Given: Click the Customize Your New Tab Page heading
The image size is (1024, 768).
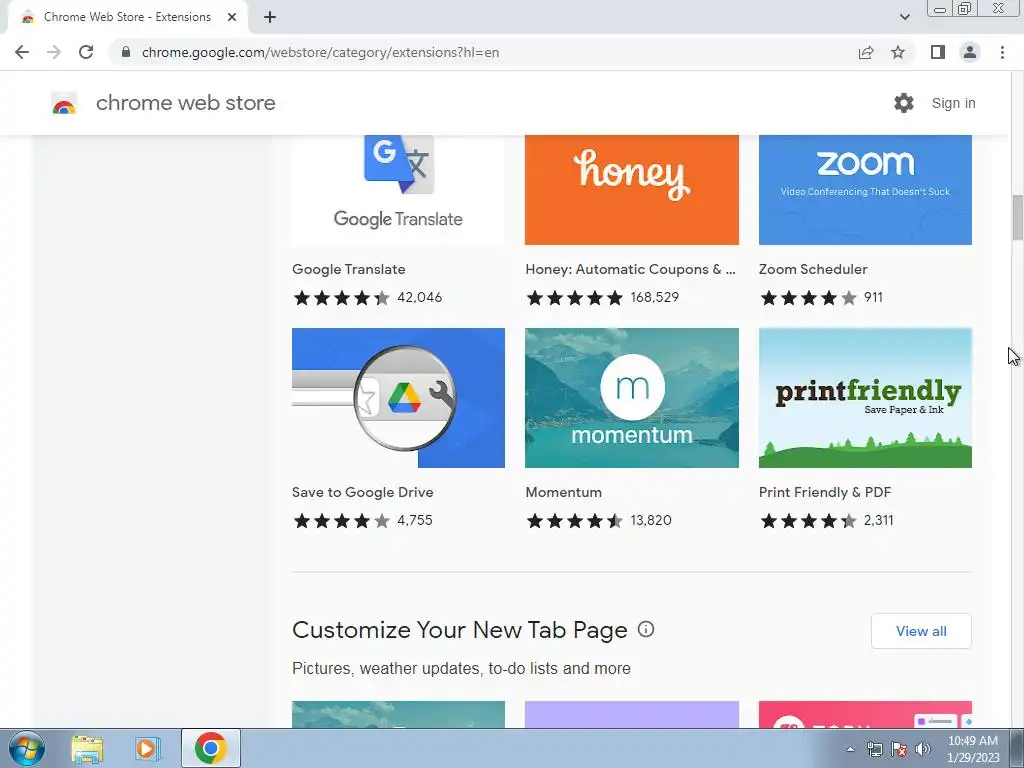Looking at the screenshot, I should tap(460, 630).
